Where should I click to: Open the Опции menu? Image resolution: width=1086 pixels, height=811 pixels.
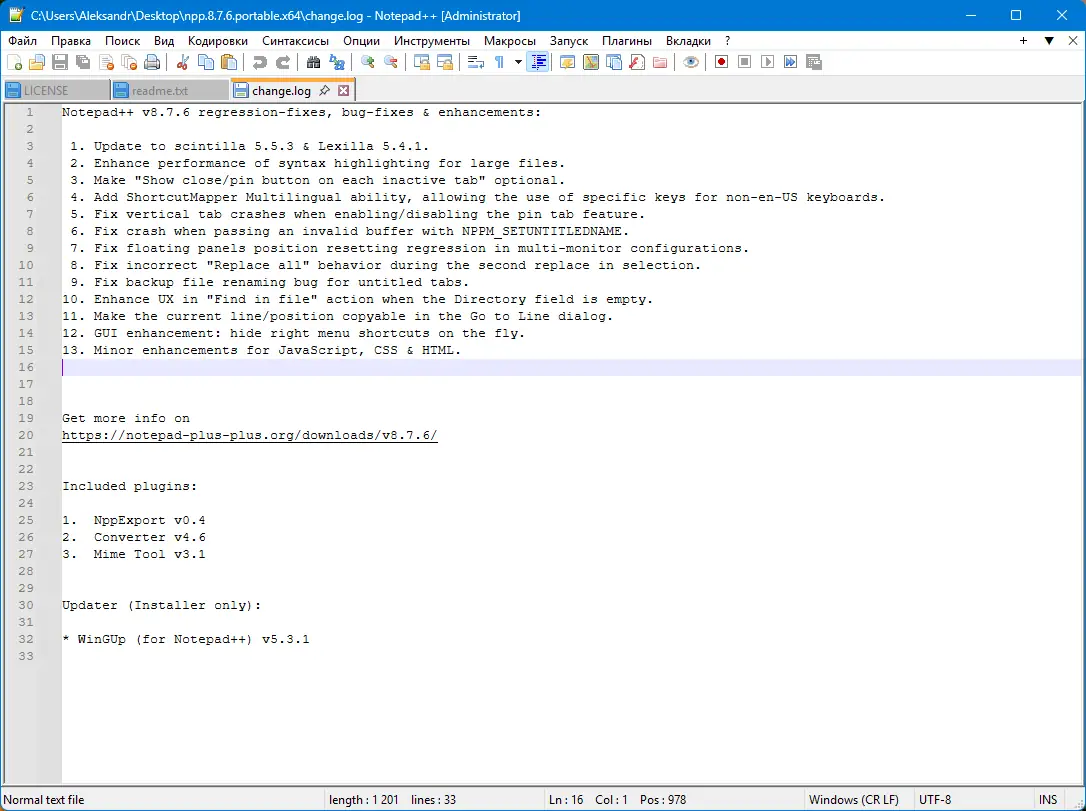(x=362, y=41)
